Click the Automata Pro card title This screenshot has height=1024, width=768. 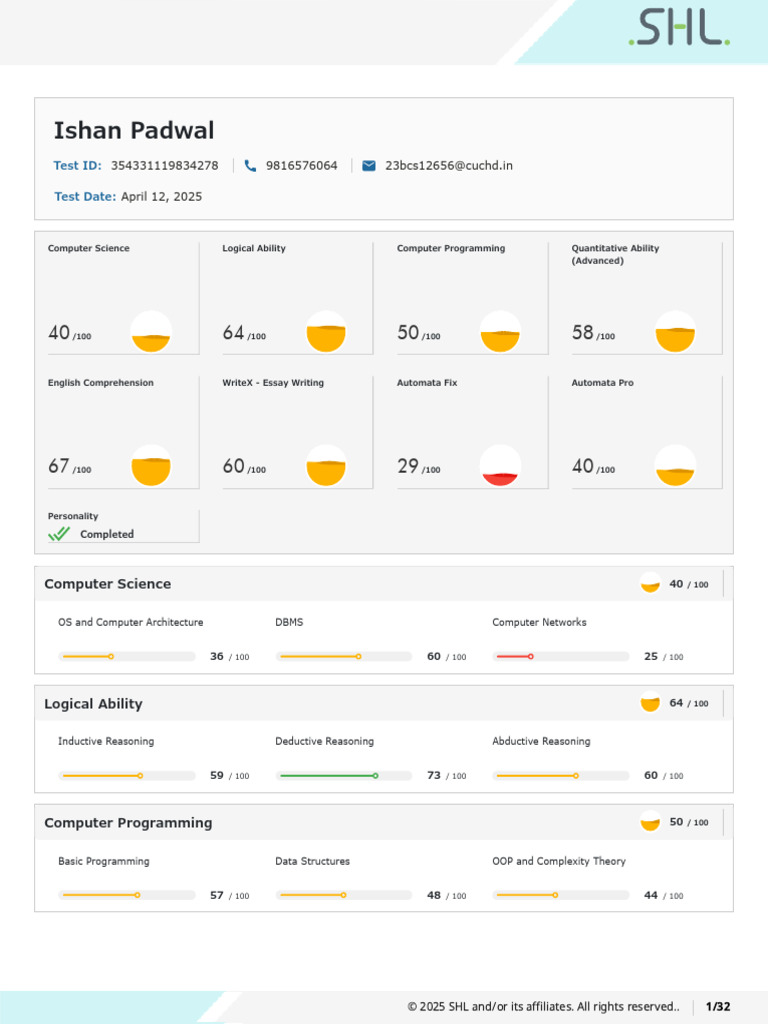(603, 383)
